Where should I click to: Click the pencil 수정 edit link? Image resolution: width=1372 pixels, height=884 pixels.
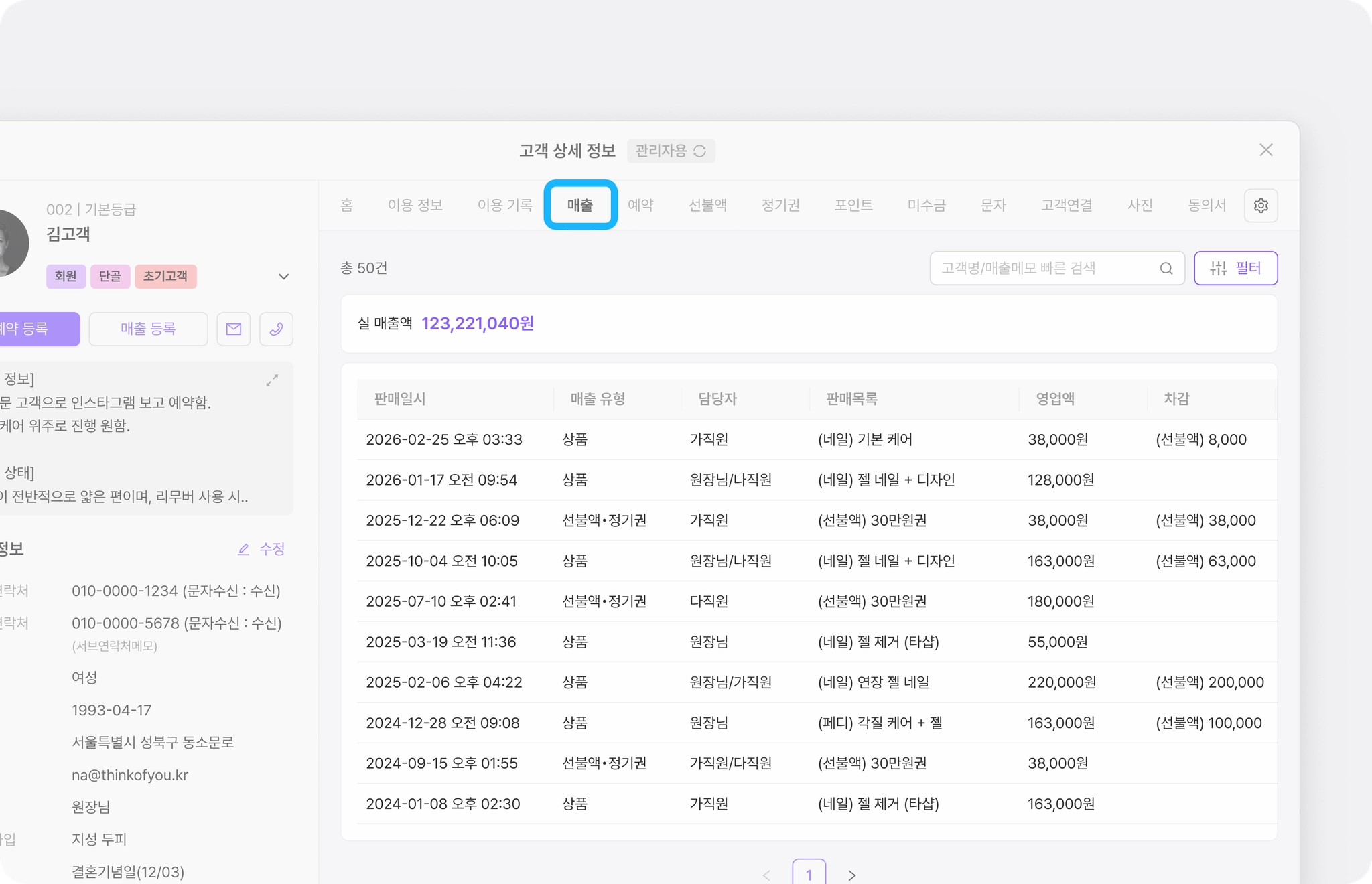262,549
